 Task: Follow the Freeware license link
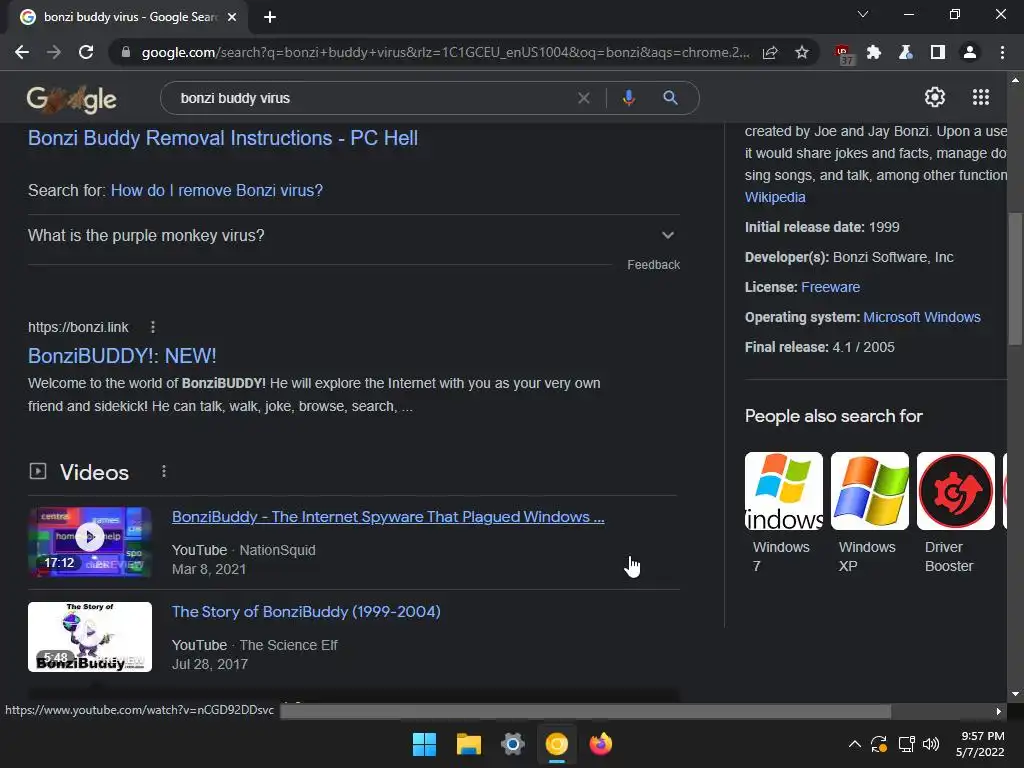tap(831, 287)
